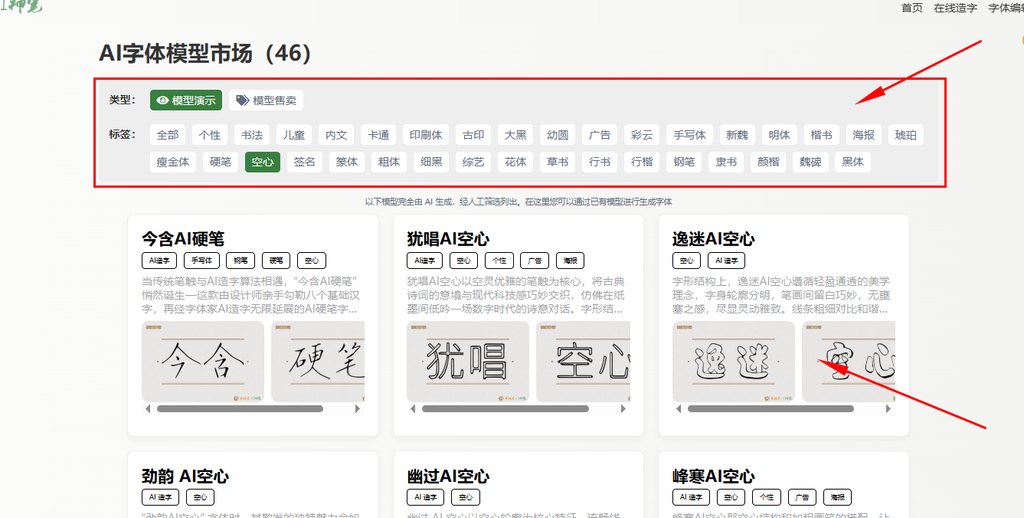Viewport: 1024px width, 518px height.
Task: Show fonts tagged 行书
Action: tap(600, 162)
